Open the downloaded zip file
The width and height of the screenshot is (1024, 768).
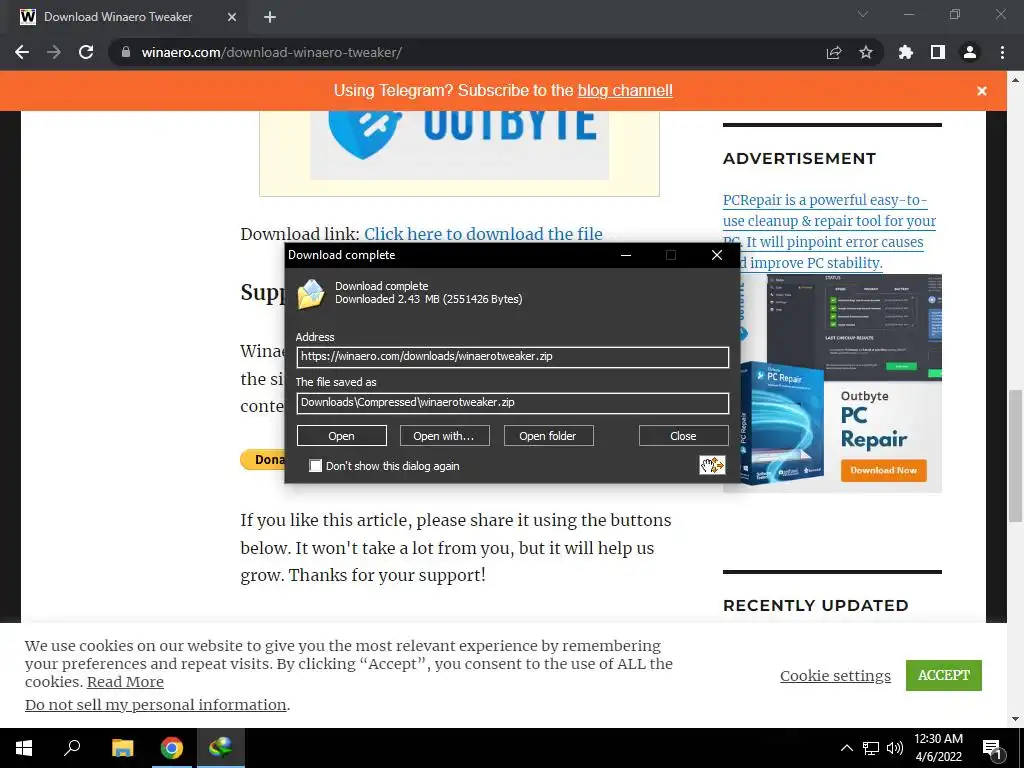click(342, 436)
